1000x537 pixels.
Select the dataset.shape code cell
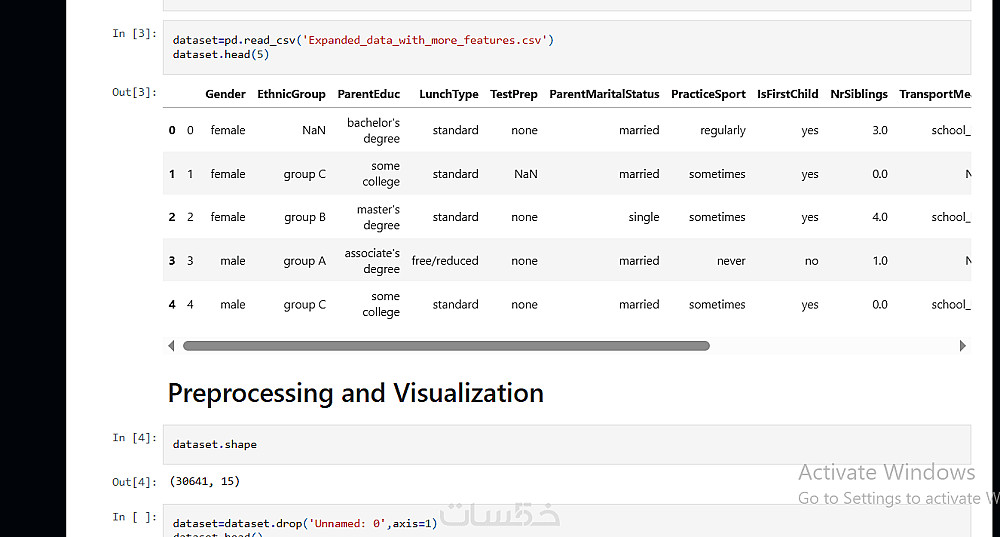point(566,444)
